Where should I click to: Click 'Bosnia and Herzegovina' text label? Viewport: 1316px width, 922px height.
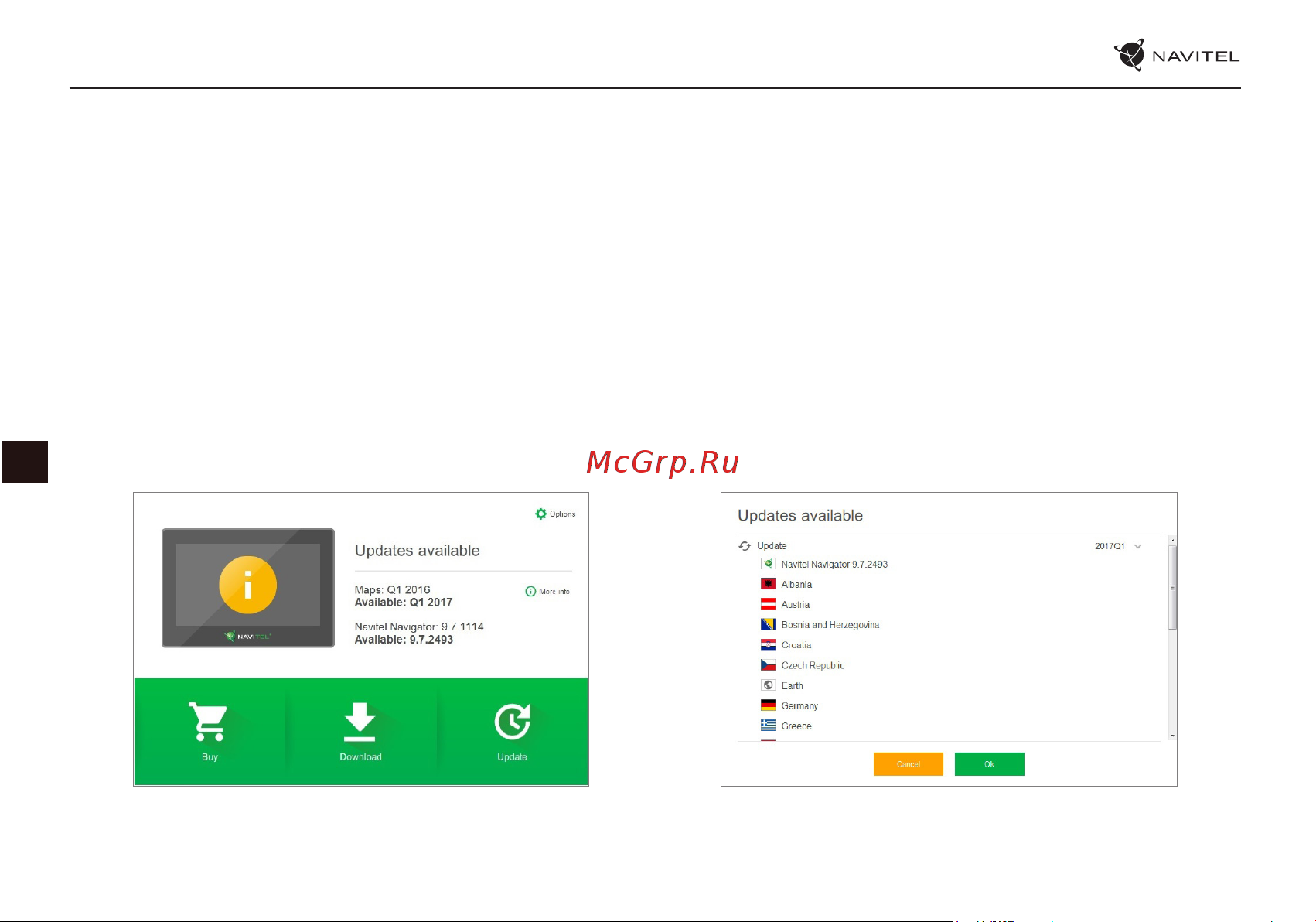[x=830, y=625]
